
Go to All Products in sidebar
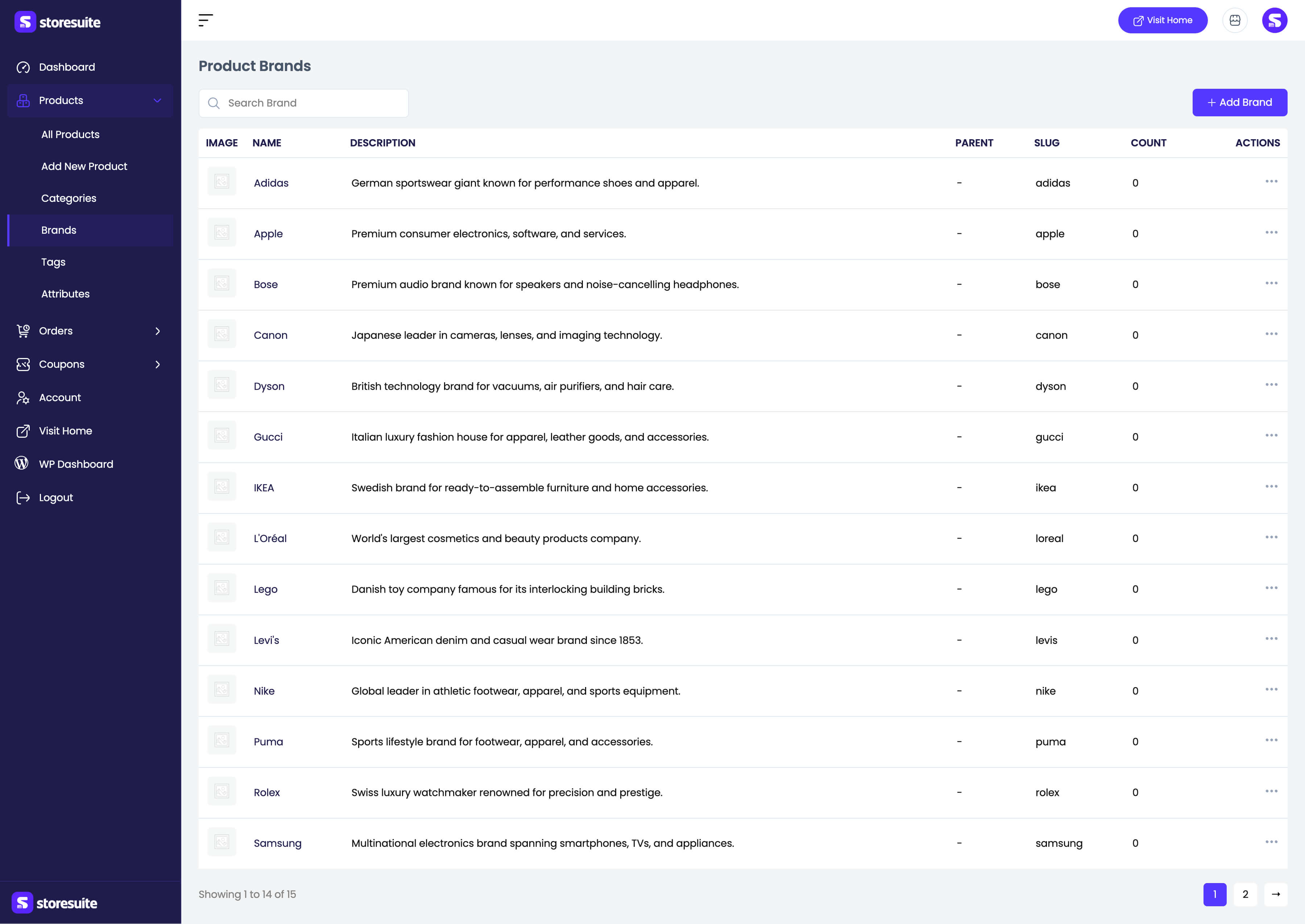(70, 135)
